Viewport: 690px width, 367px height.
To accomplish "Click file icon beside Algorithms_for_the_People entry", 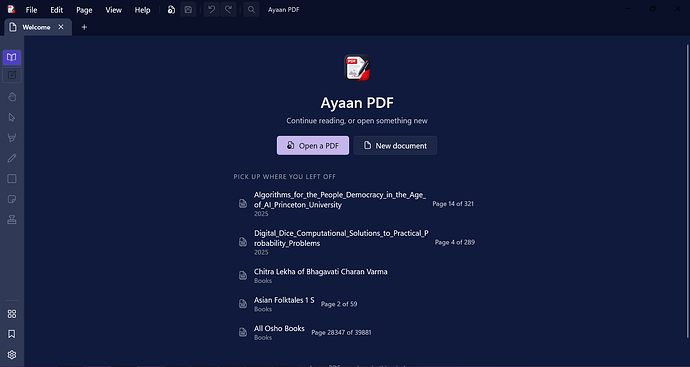I will pyautogui.click(x=242, y=203).
